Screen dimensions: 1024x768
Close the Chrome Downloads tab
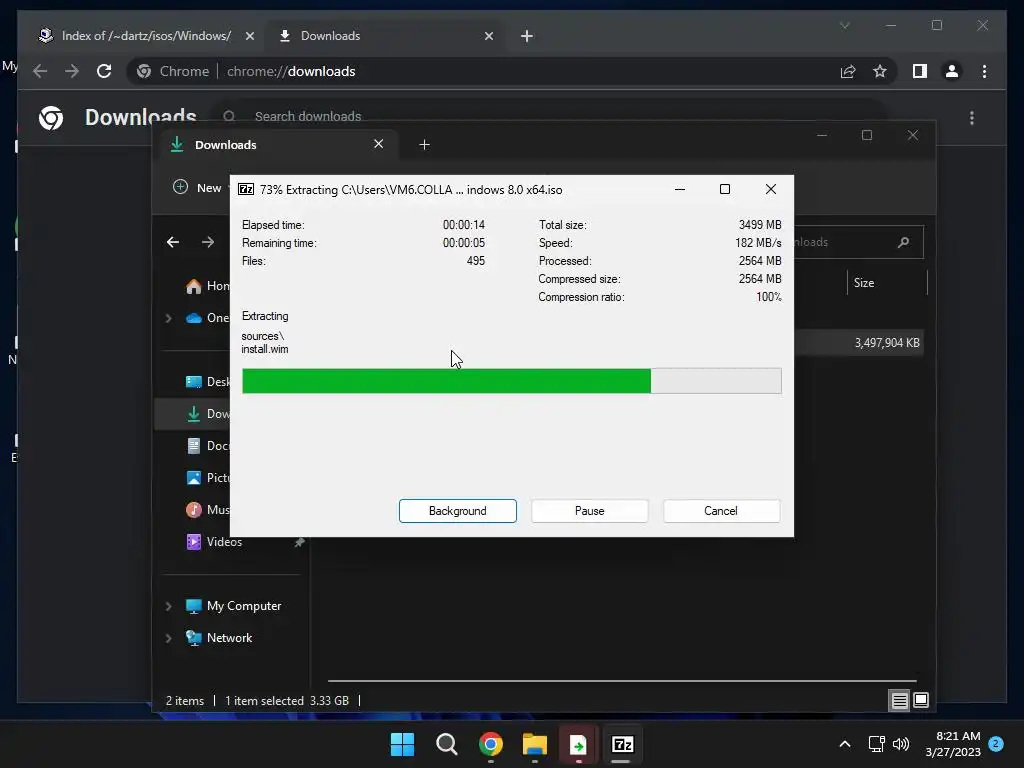pos(488,36)
